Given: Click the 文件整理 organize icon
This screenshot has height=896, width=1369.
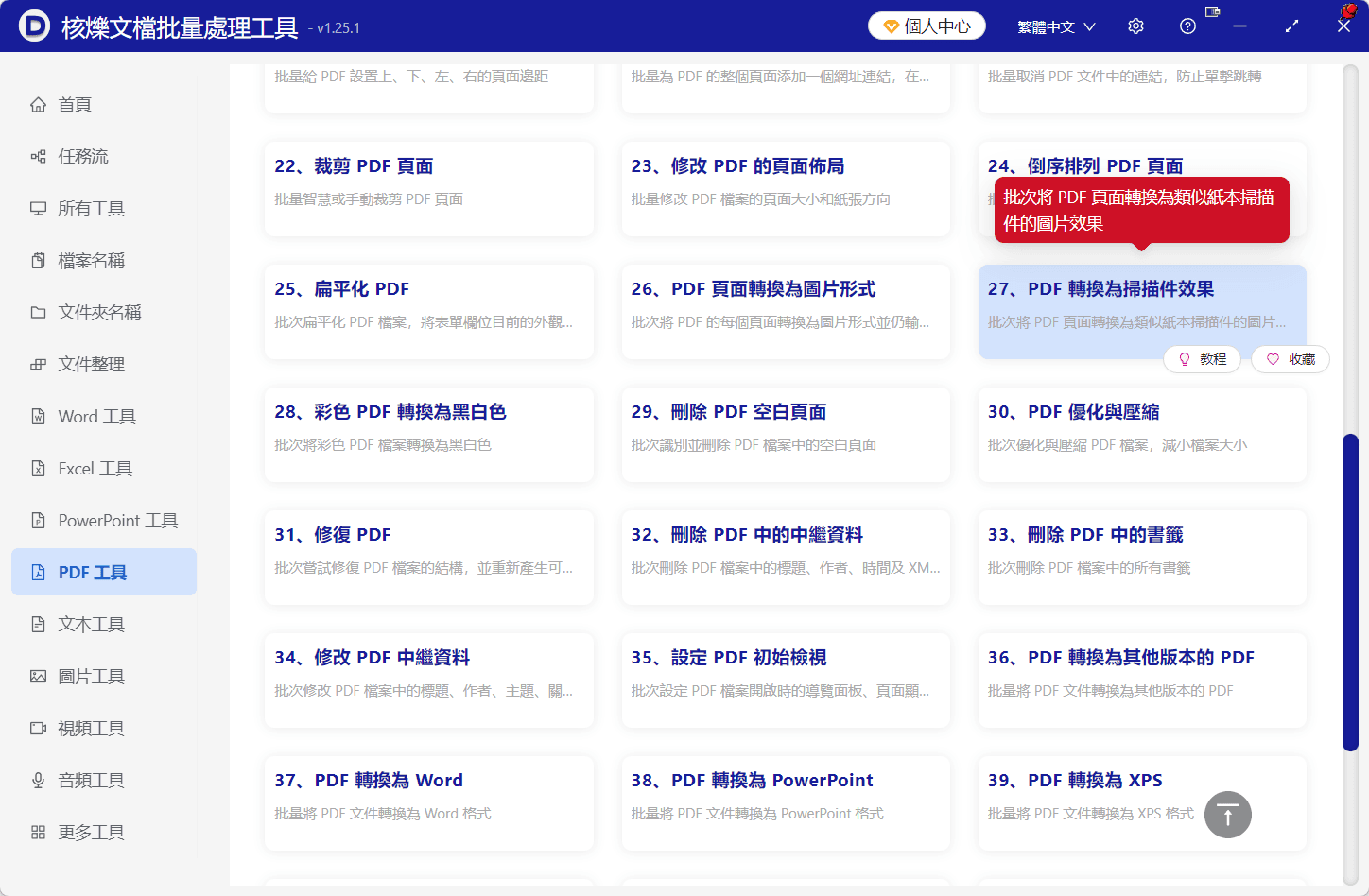Looking at the screenshot, I should coord(38,365).
